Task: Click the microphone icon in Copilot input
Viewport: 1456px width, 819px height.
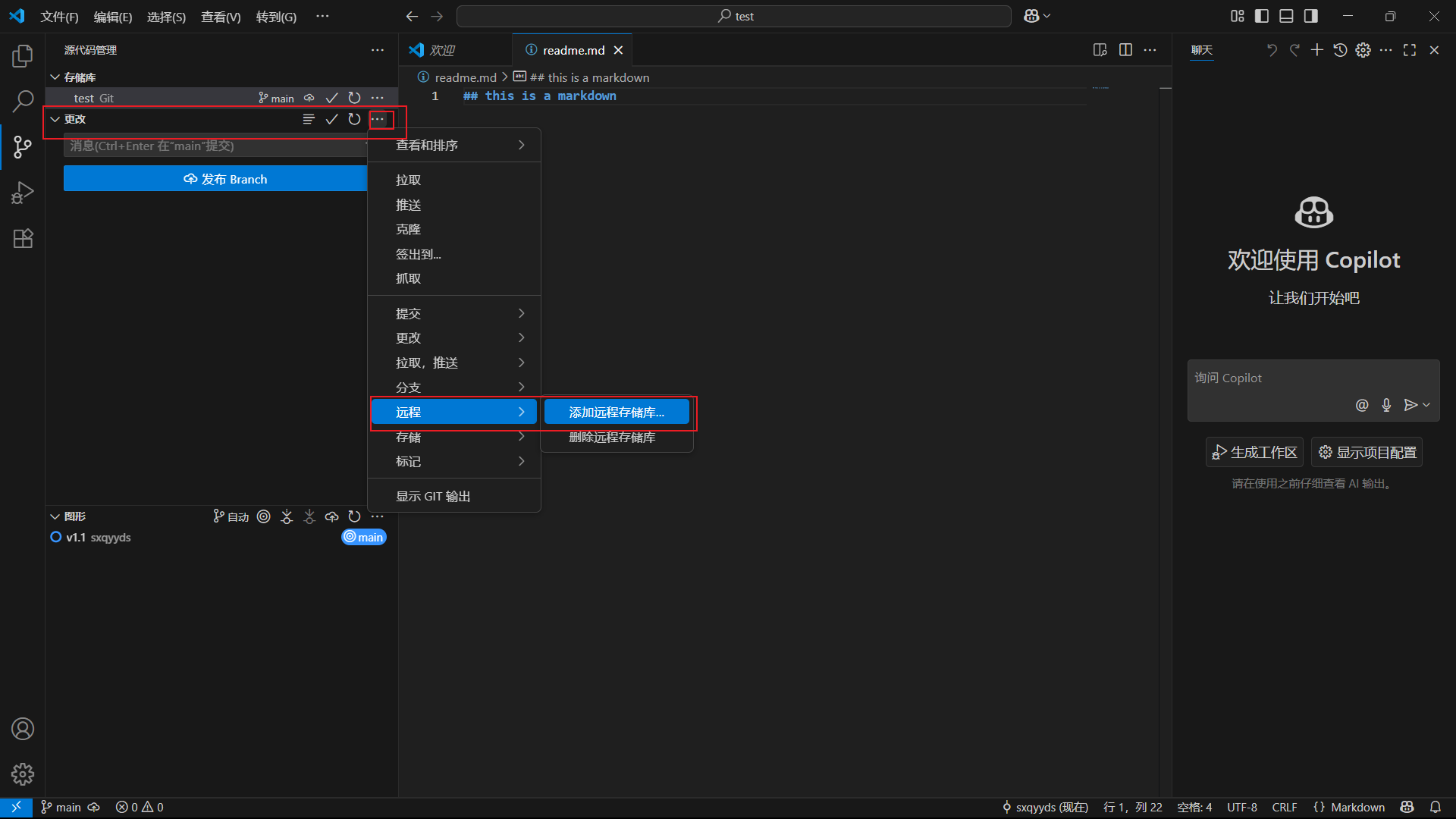Action: (1386, 405)
